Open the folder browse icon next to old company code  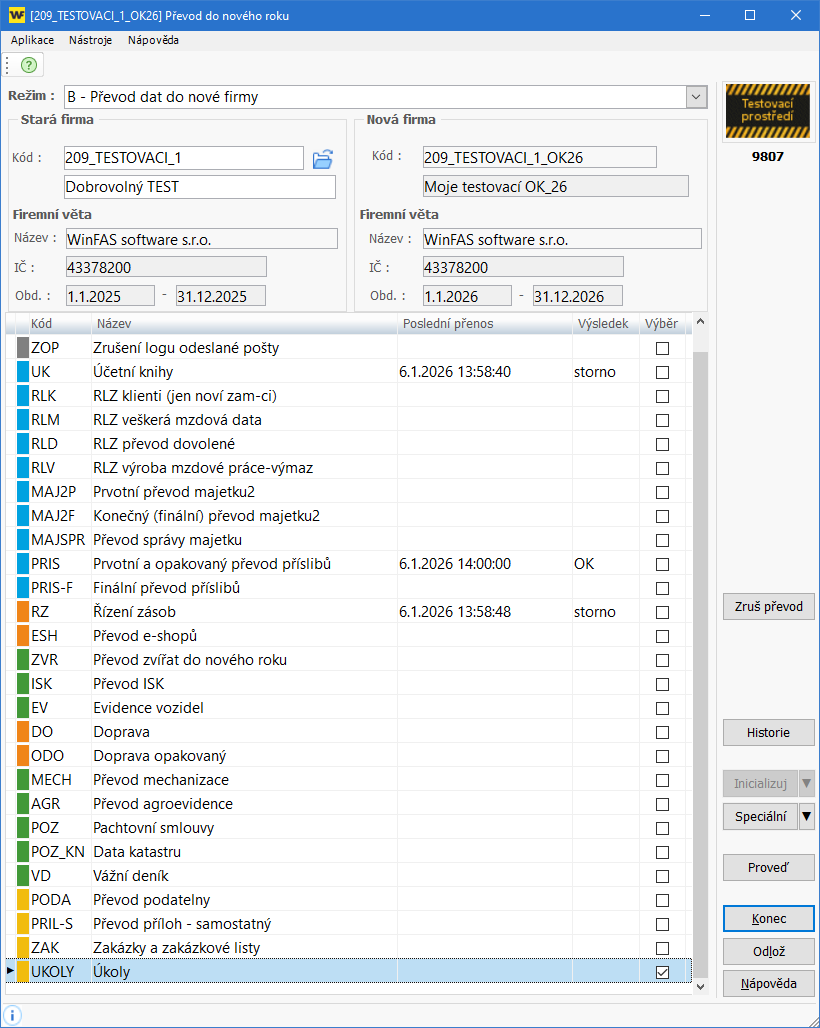click(322, 158)
